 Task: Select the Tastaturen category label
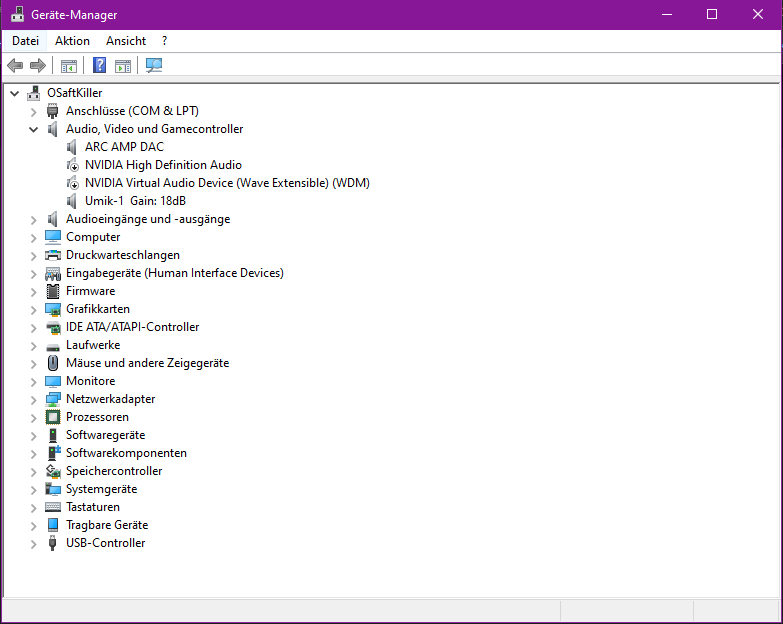click(93, 507)
